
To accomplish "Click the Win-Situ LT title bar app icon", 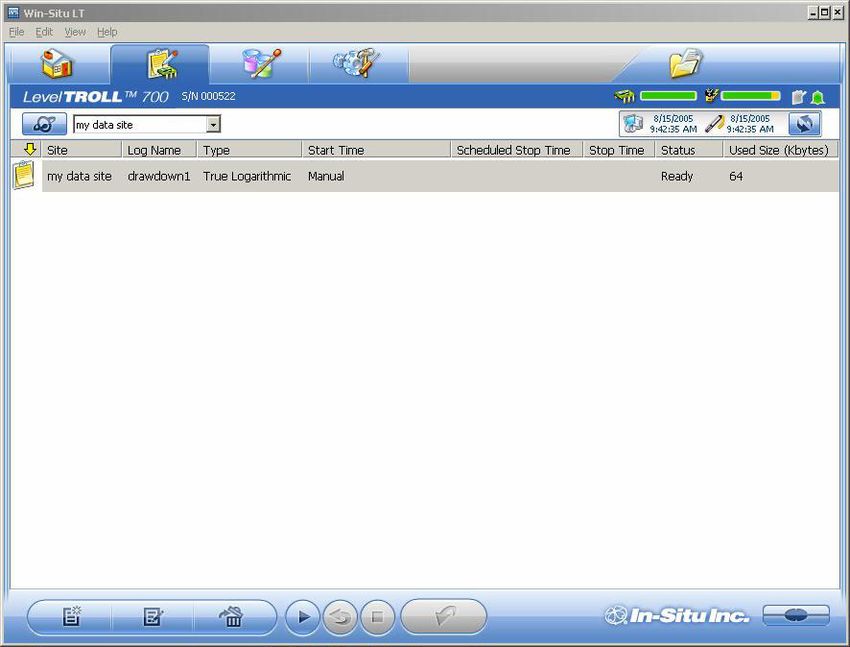I will [x=14, y=12].
